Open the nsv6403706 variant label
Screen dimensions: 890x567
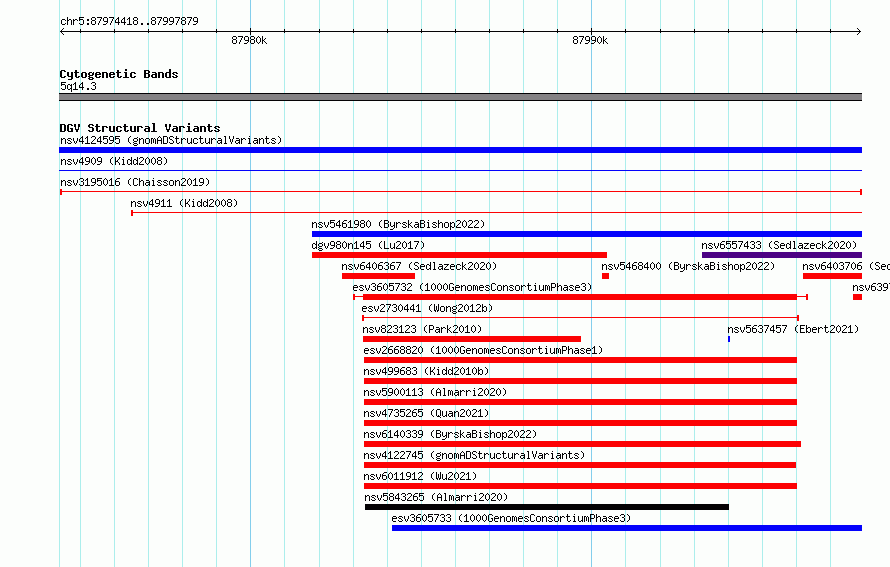846,266
